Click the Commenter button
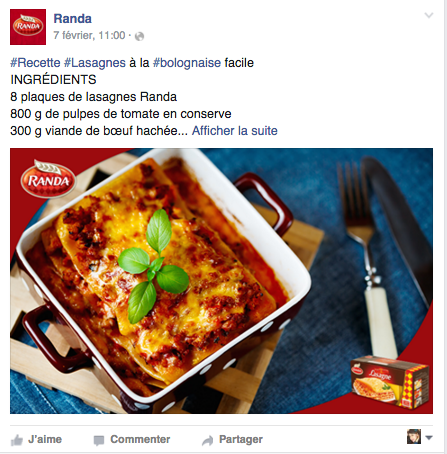Image resolution: width=447 pixels, height=454 pixels. click(140, 439)
